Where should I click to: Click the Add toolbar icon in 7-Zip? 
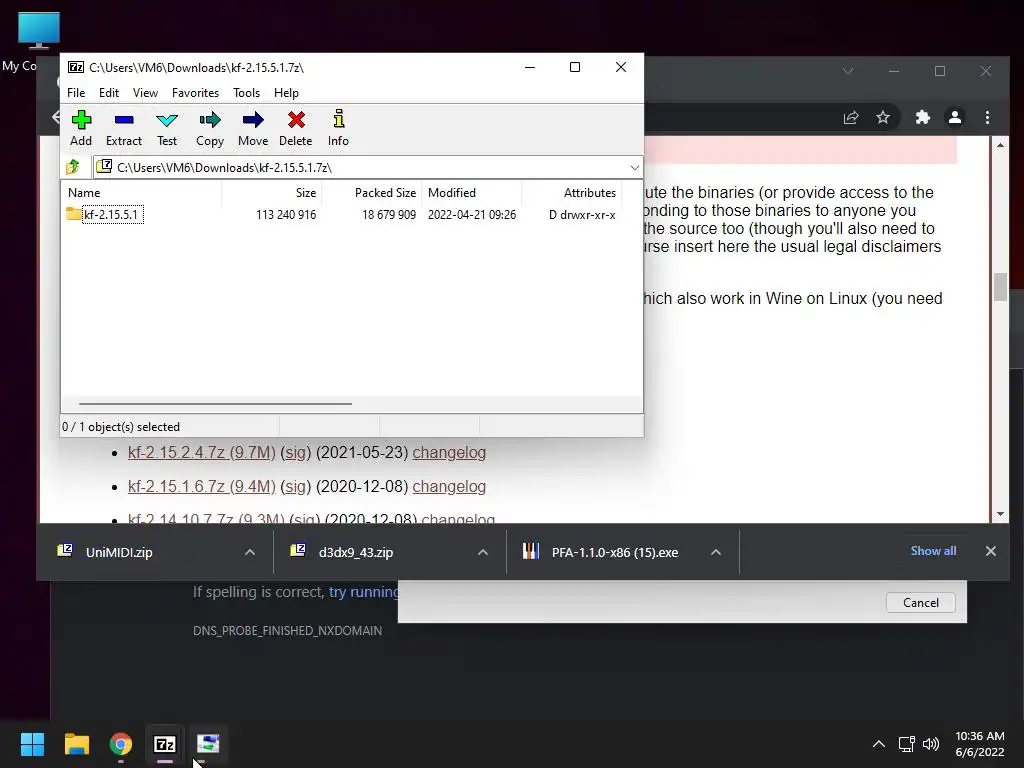click(x=81, y=128)
